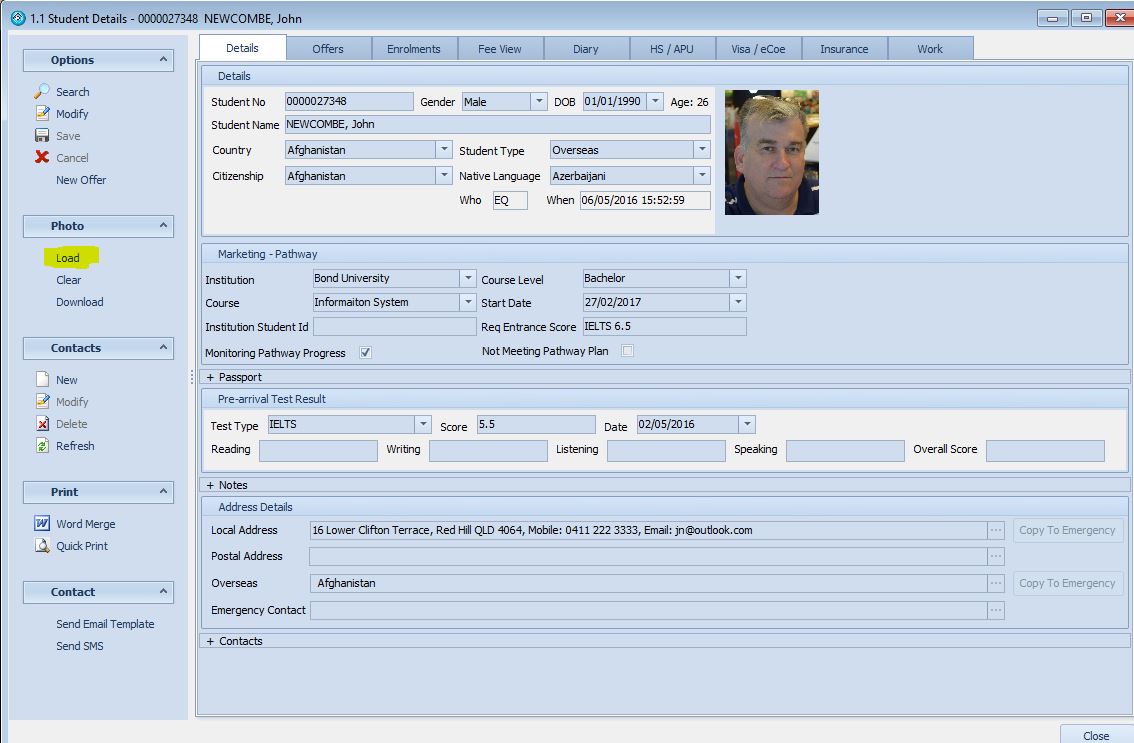Click the Search magnifier icon in Options
The image size is (1134, 743).
pos(42,91)
